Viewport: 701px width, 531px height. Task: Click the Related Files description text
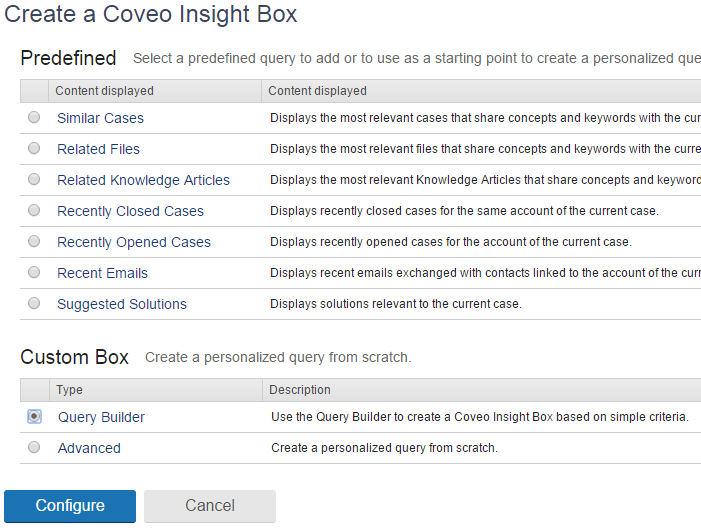pos(486,149)
